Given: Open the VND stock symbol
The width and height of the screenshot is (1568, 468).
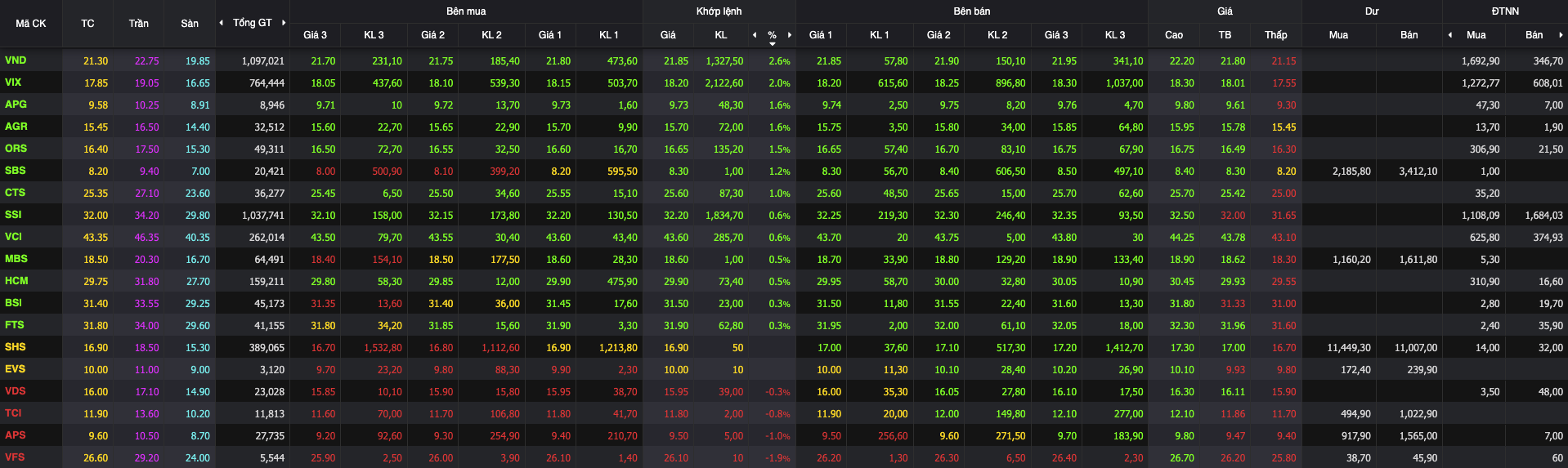Looking at the screenshot, I should tap(16, 60).
